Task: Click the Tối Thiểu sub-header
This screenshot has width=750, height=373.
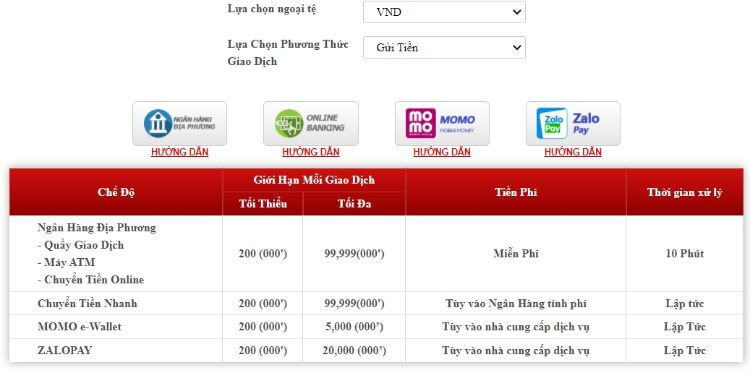Action: 263,203
